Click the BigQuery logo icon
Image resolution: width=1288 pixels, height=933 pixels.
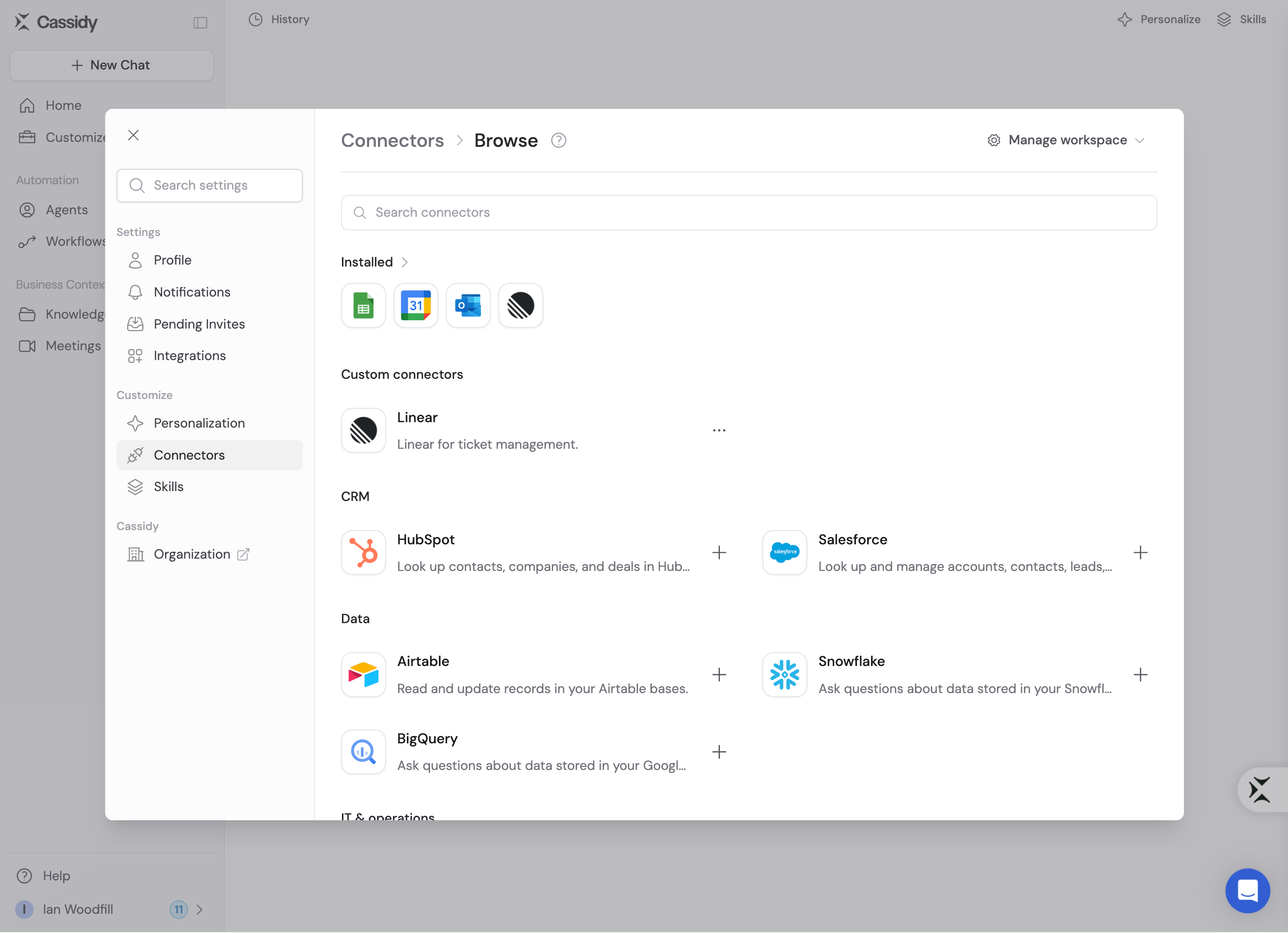(x=364, y=752)
